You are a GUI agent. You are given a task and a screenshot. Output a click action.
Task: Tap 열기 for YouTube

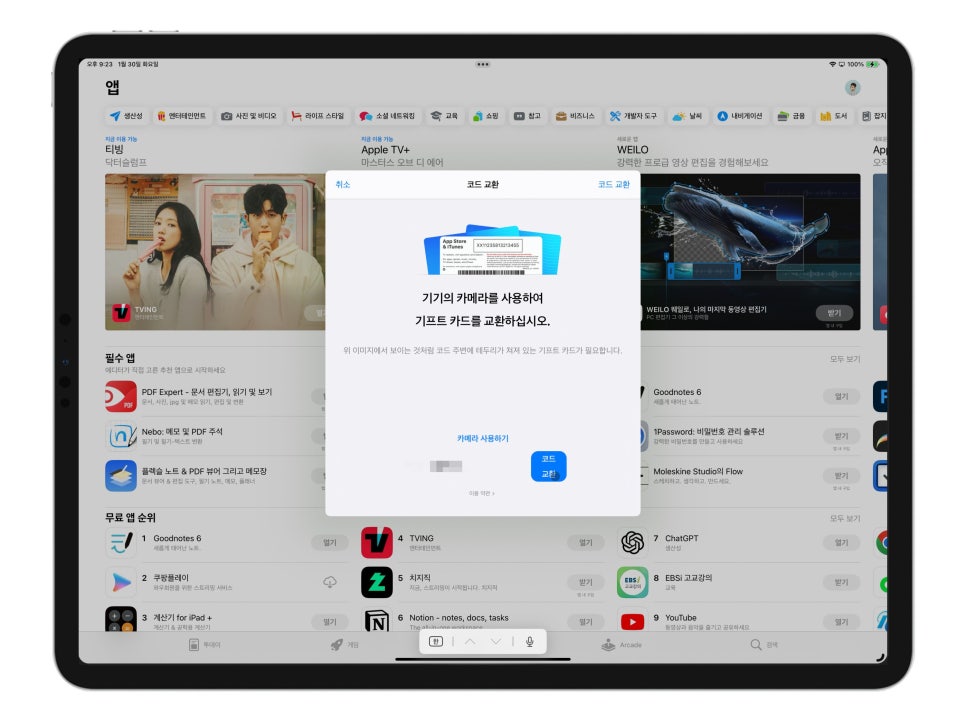842,622
